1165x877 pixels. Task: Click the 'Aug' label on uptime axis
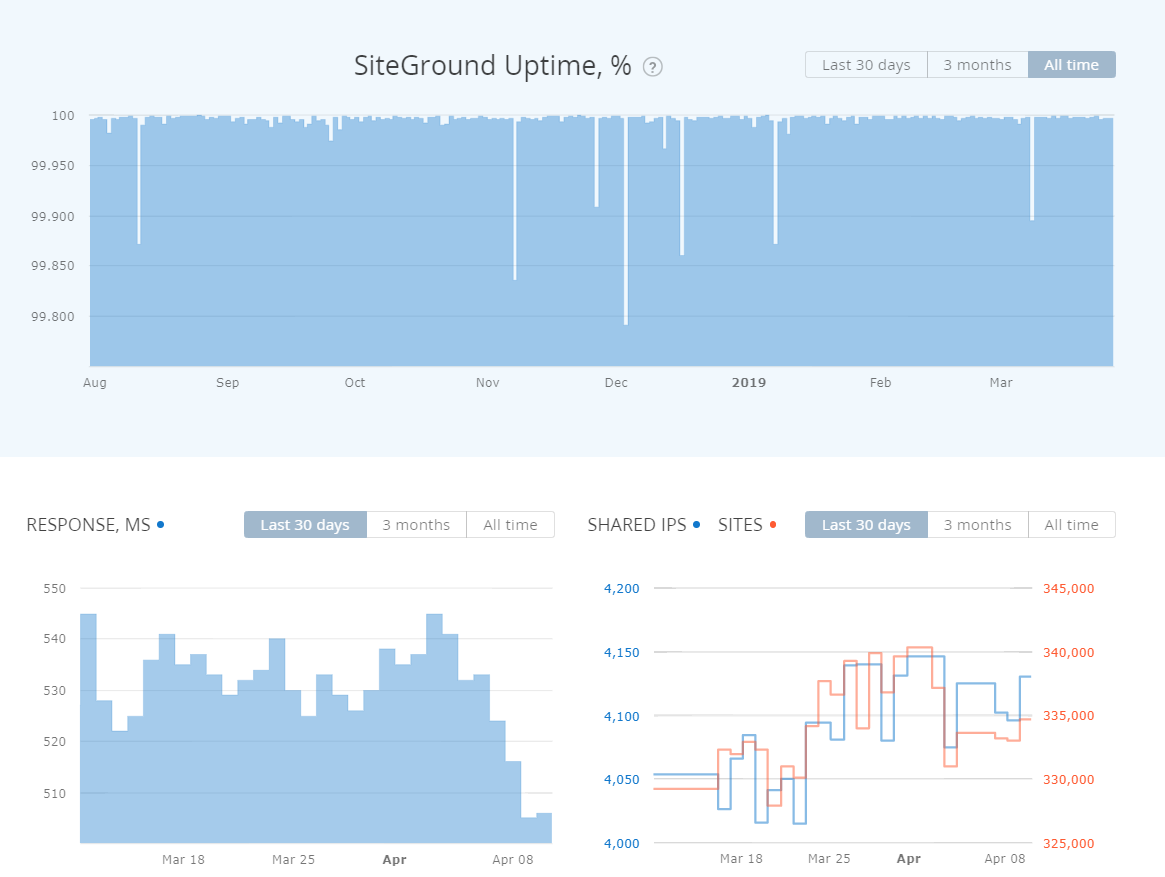click(94, 383)
